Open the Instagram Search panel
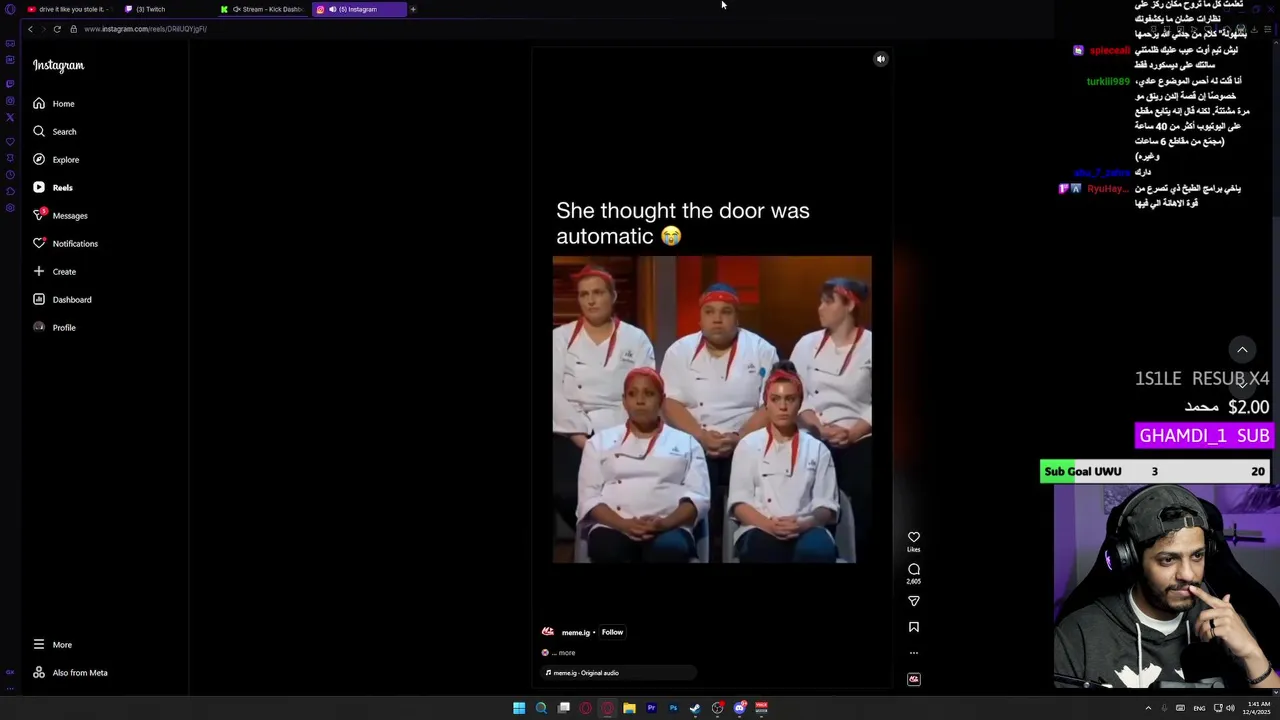The width and height of the screenshot is (1280, 720). pyautogui.click(x=54, y=132)
